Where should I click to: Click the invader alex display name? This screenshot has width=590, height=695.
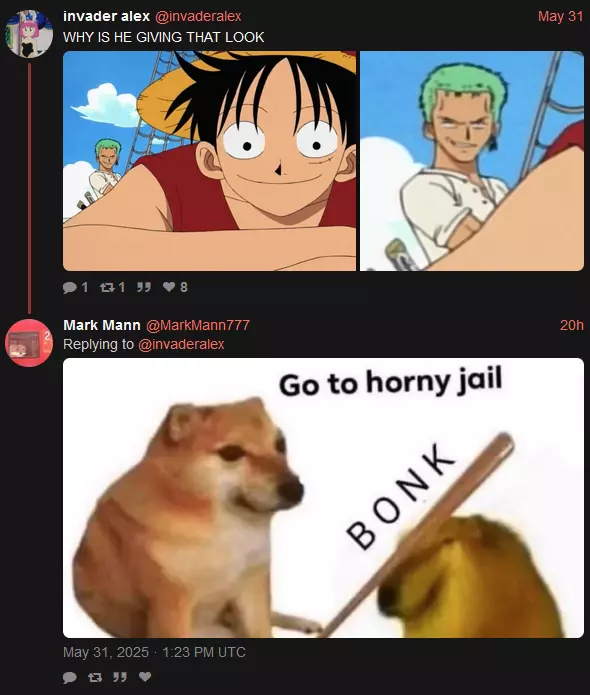[106, 16]
